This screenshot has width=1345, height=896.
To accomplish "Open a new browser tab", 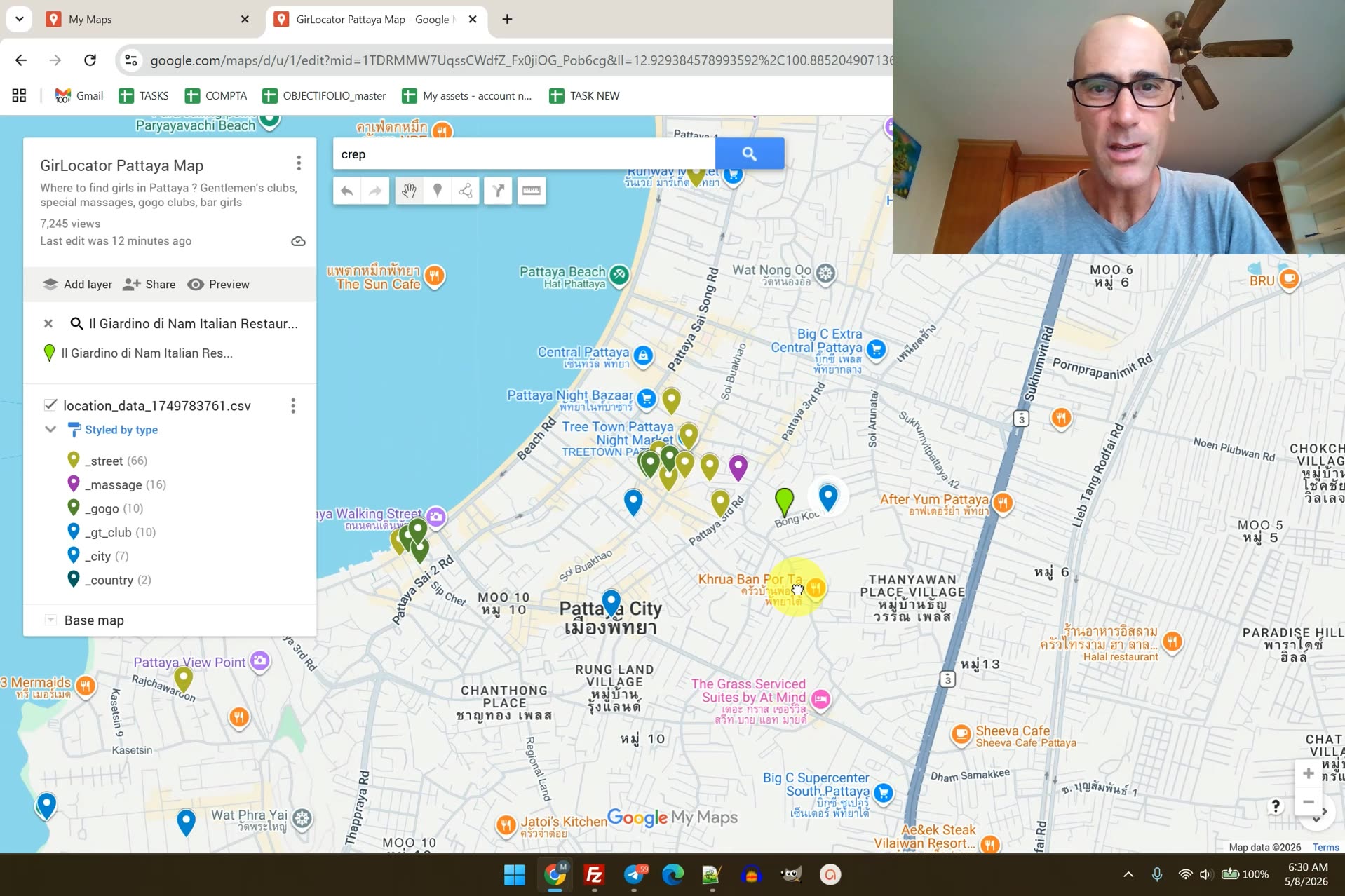I will [507, 20].
